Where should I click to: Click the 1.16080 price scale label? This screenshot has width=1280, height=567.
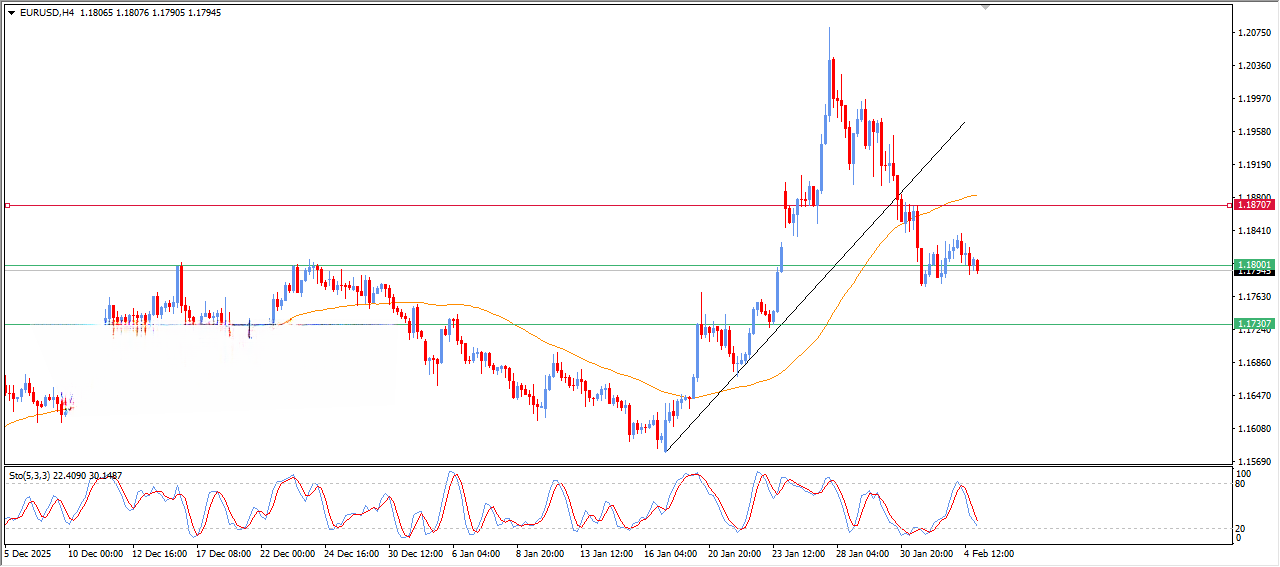(x=1254, y=429)
